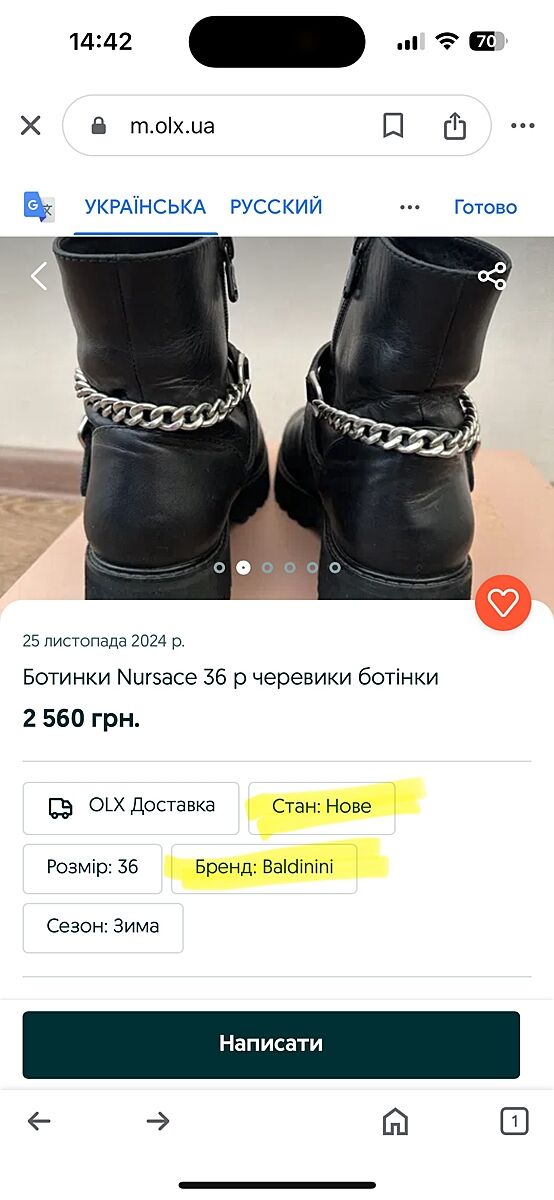
Task: Open the browser three-dot menu
Action: click(x=523, y=126)
